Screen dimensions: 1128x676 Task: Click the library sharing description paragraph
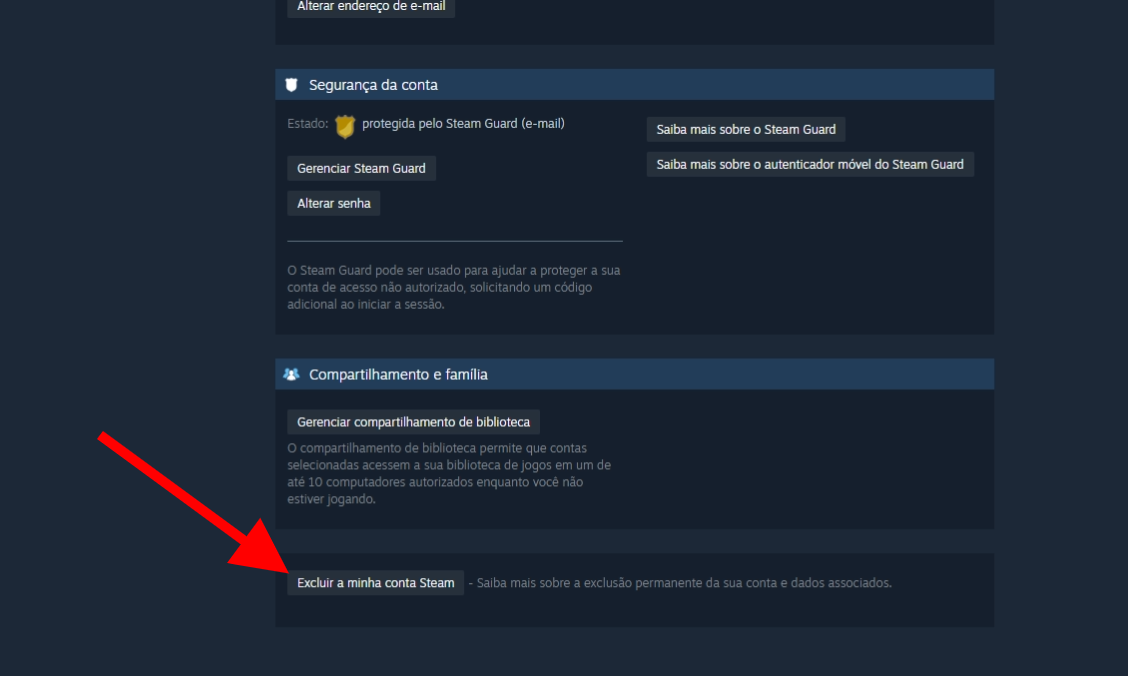pyautogui.click(x=450, y=473)
